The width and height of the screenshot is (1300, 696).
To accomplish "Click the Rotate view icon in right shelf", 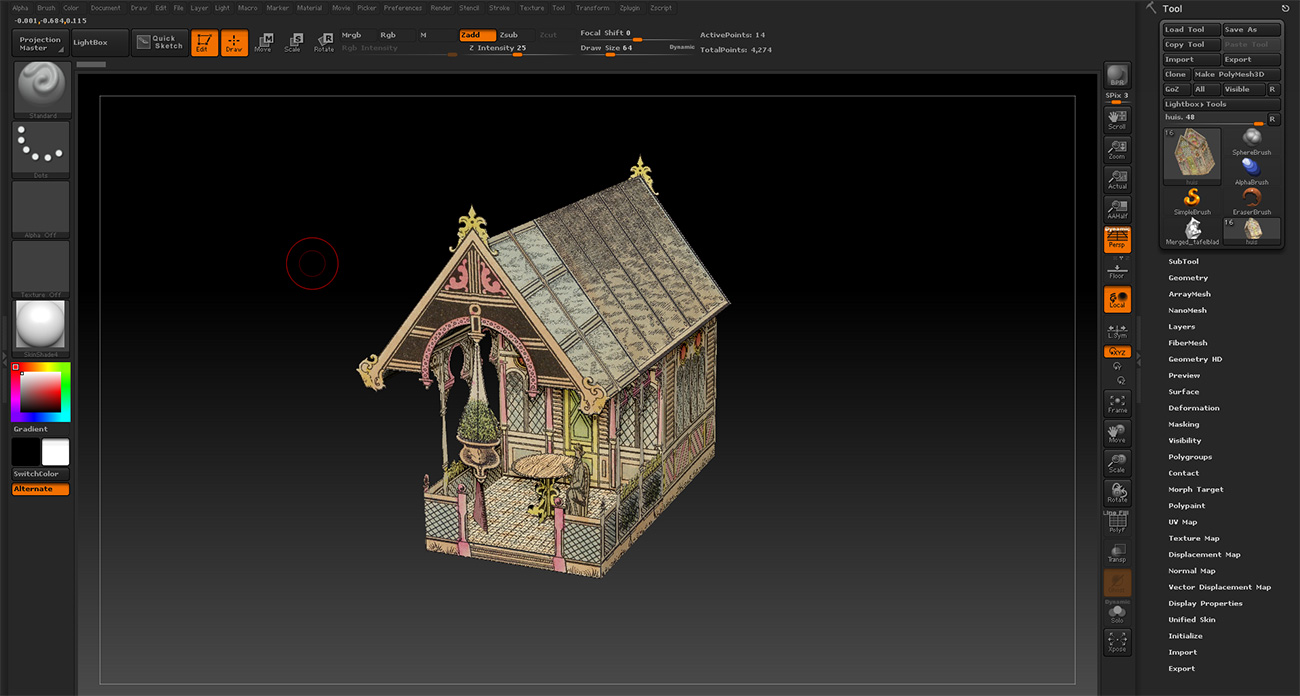I will click(1117, 493).
